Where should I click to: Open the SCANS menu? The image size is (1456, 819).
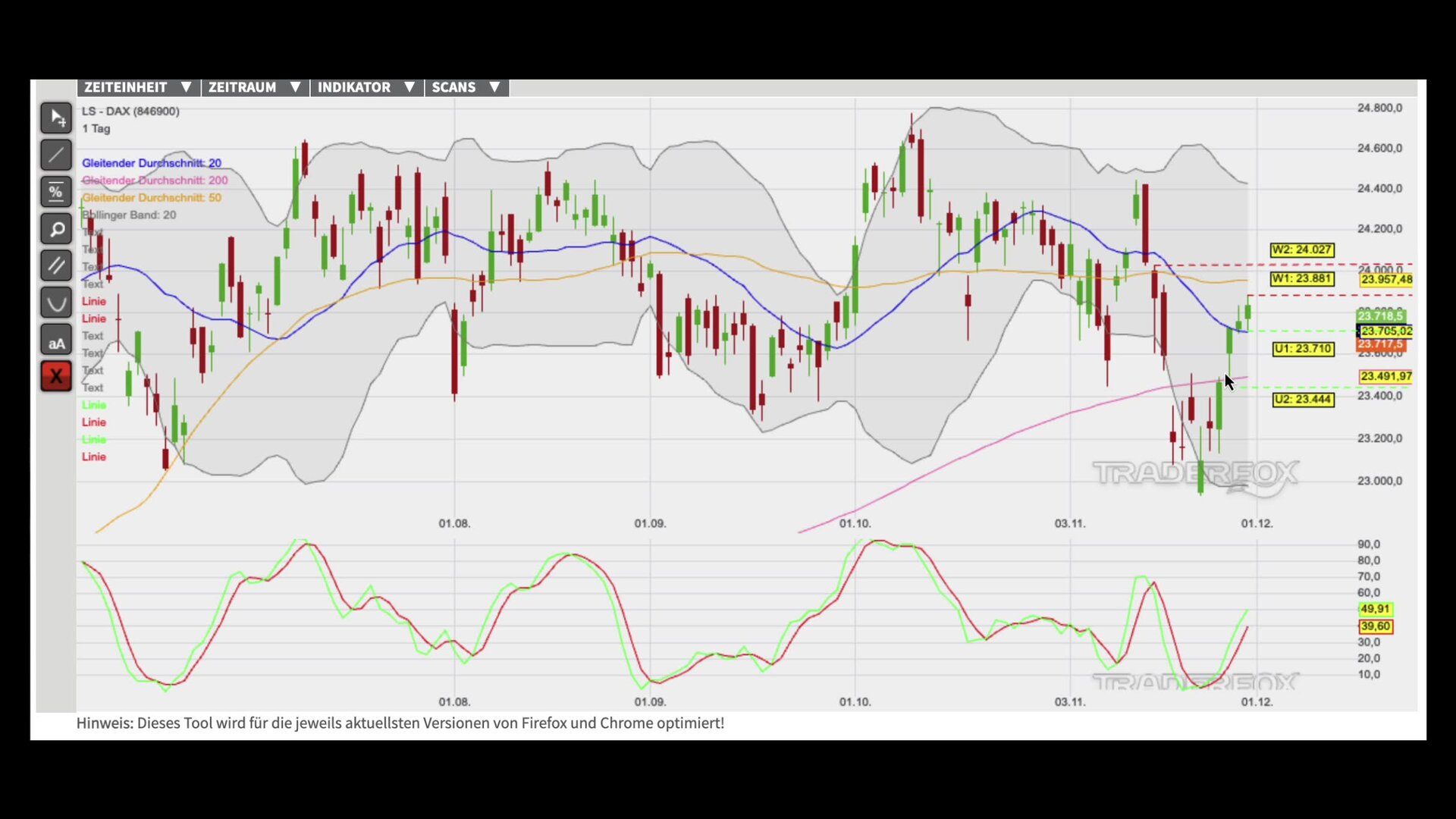click(466, 87)
